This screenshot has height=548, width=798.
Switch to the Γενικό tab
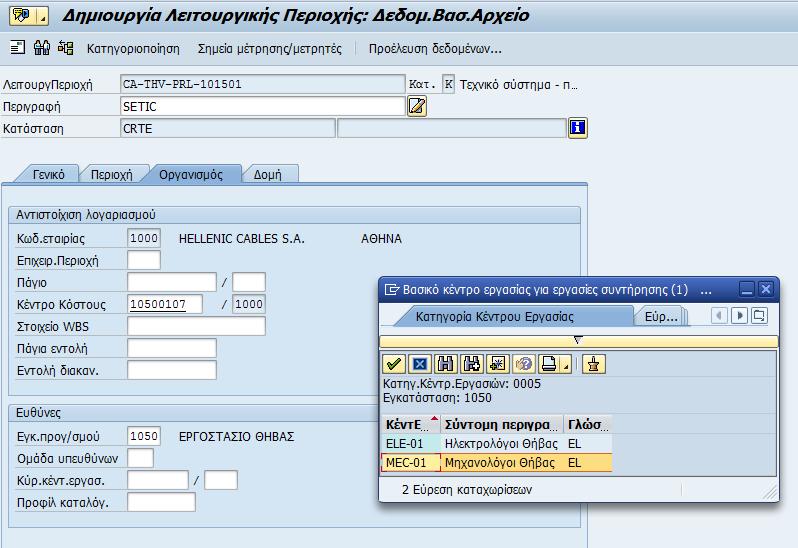[48, 175]
